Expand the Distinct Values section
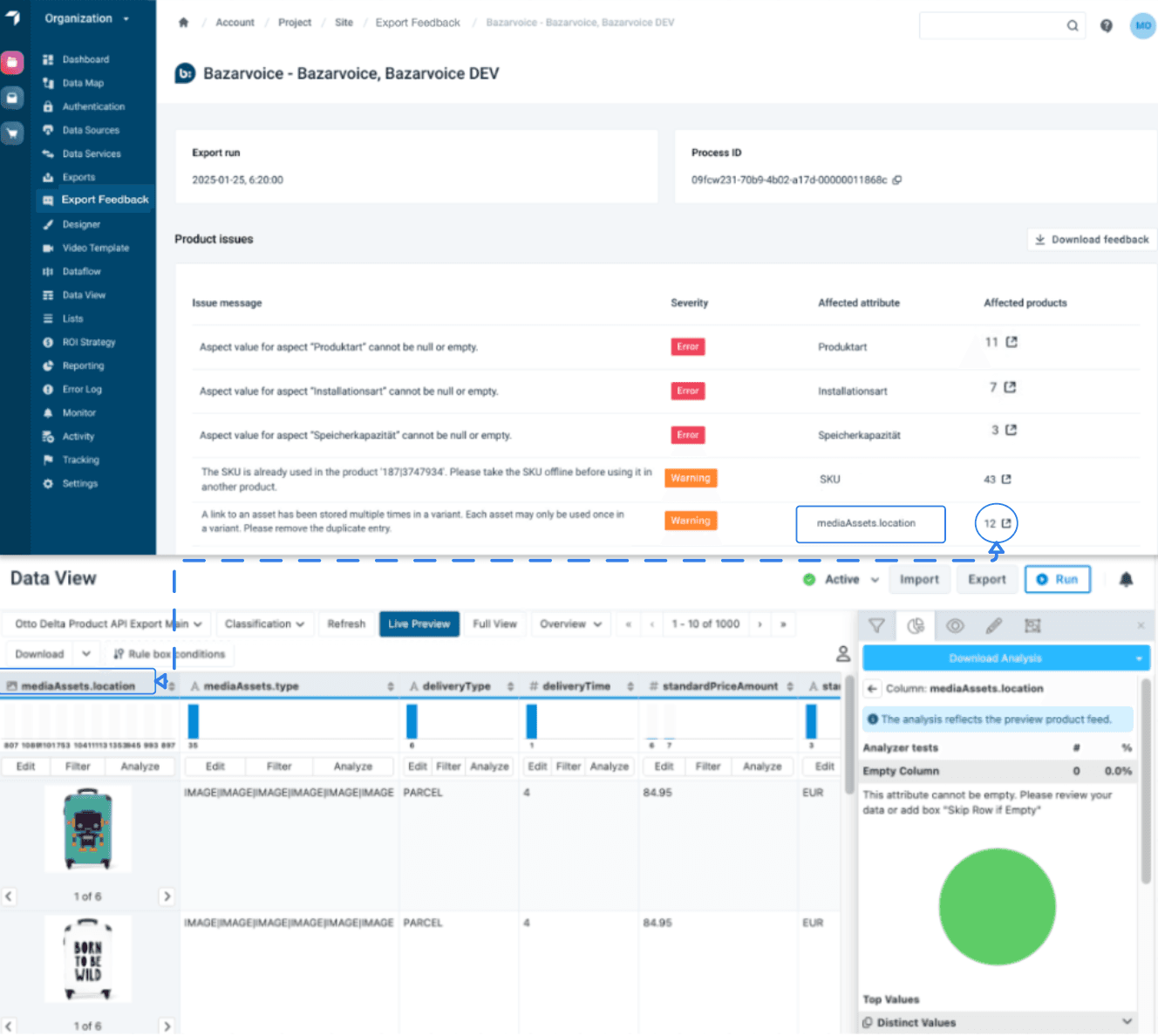 [x=998, y=1022]
